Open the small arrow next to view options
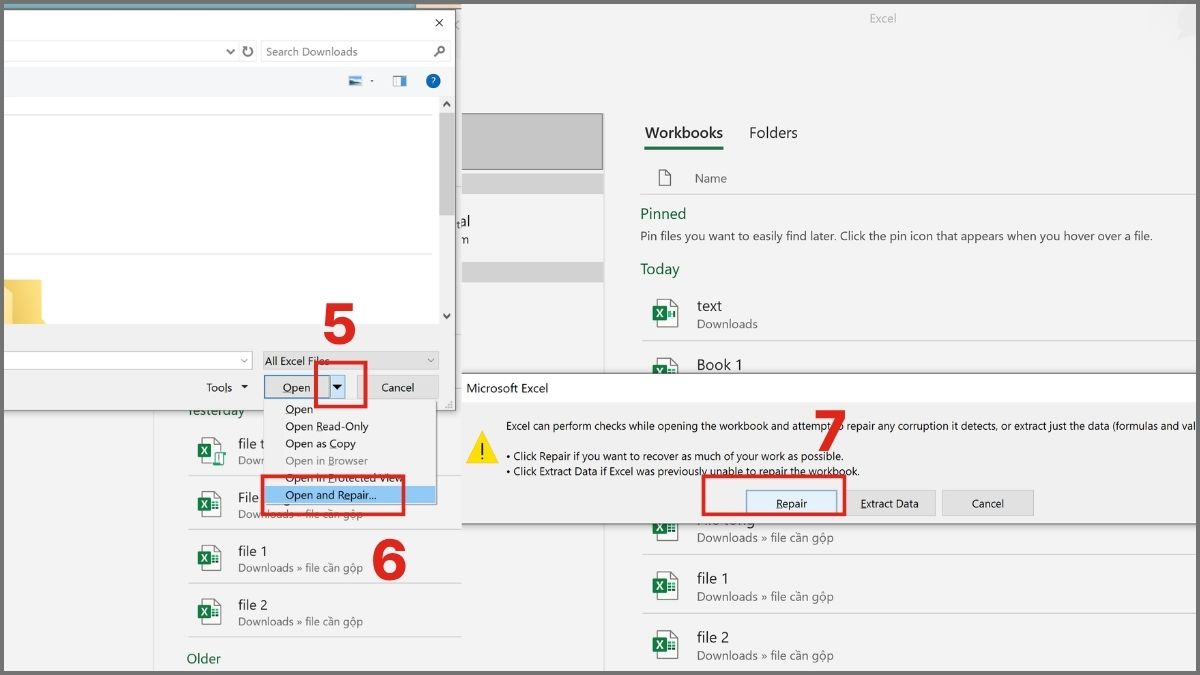This screenshot has width=1200, height=675. (x=372, y=81)
